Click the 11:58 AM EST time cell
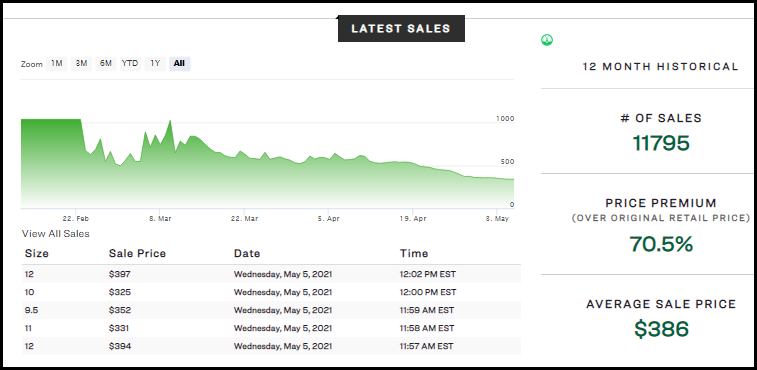Image resolution: width=757 pixels, height=370 pixels. coord(427,328)
